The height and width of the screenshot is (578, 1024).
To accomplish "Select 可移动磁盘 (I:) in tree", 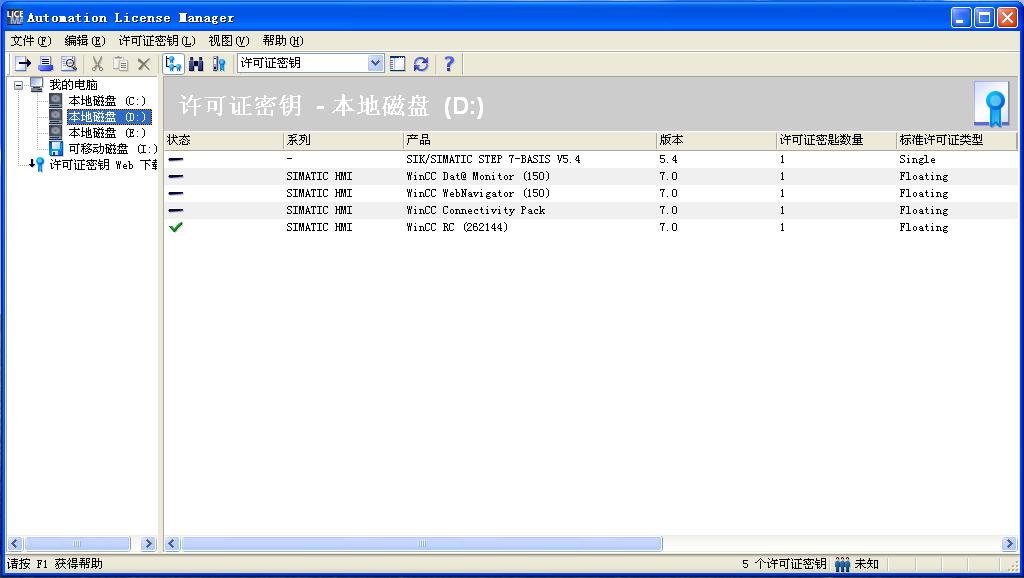I will (x=112, y=149).
